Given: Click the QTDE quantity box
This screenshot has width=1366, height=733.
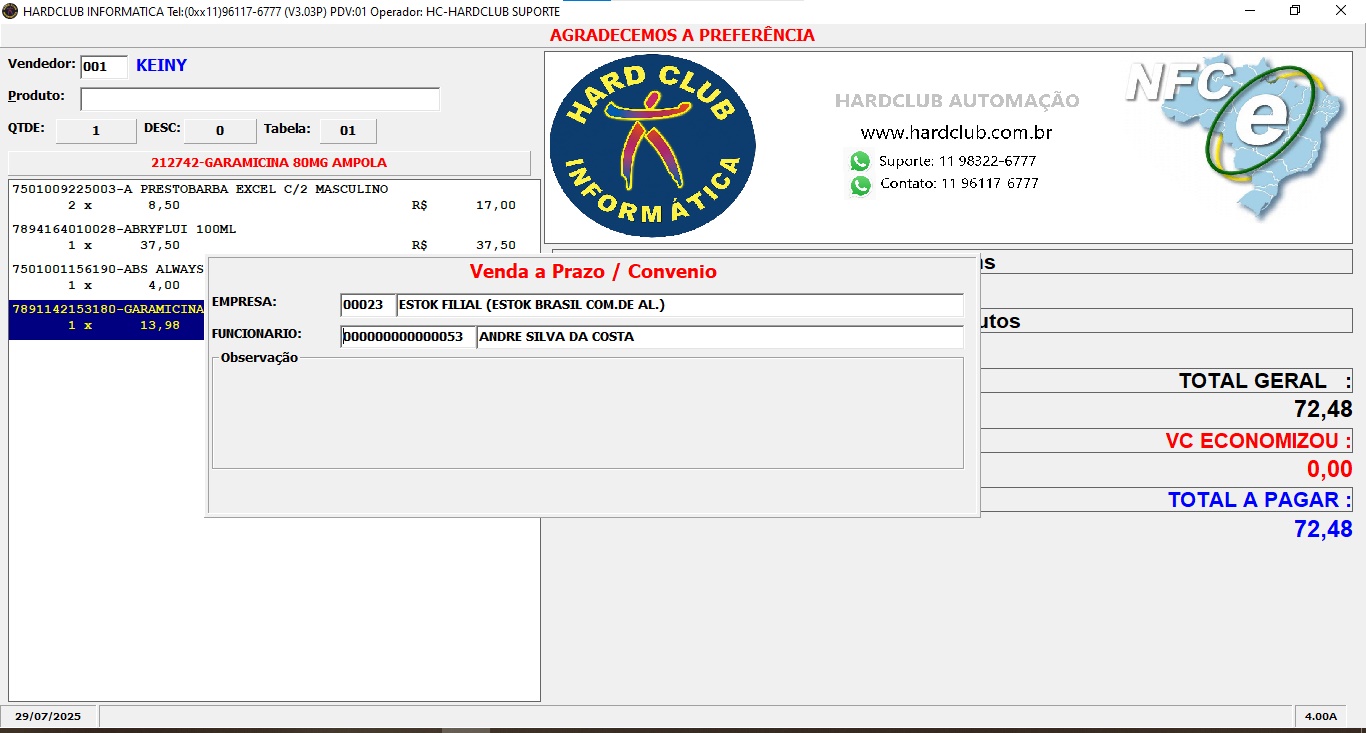Looking at the screenshot, I should coord(96,131).
